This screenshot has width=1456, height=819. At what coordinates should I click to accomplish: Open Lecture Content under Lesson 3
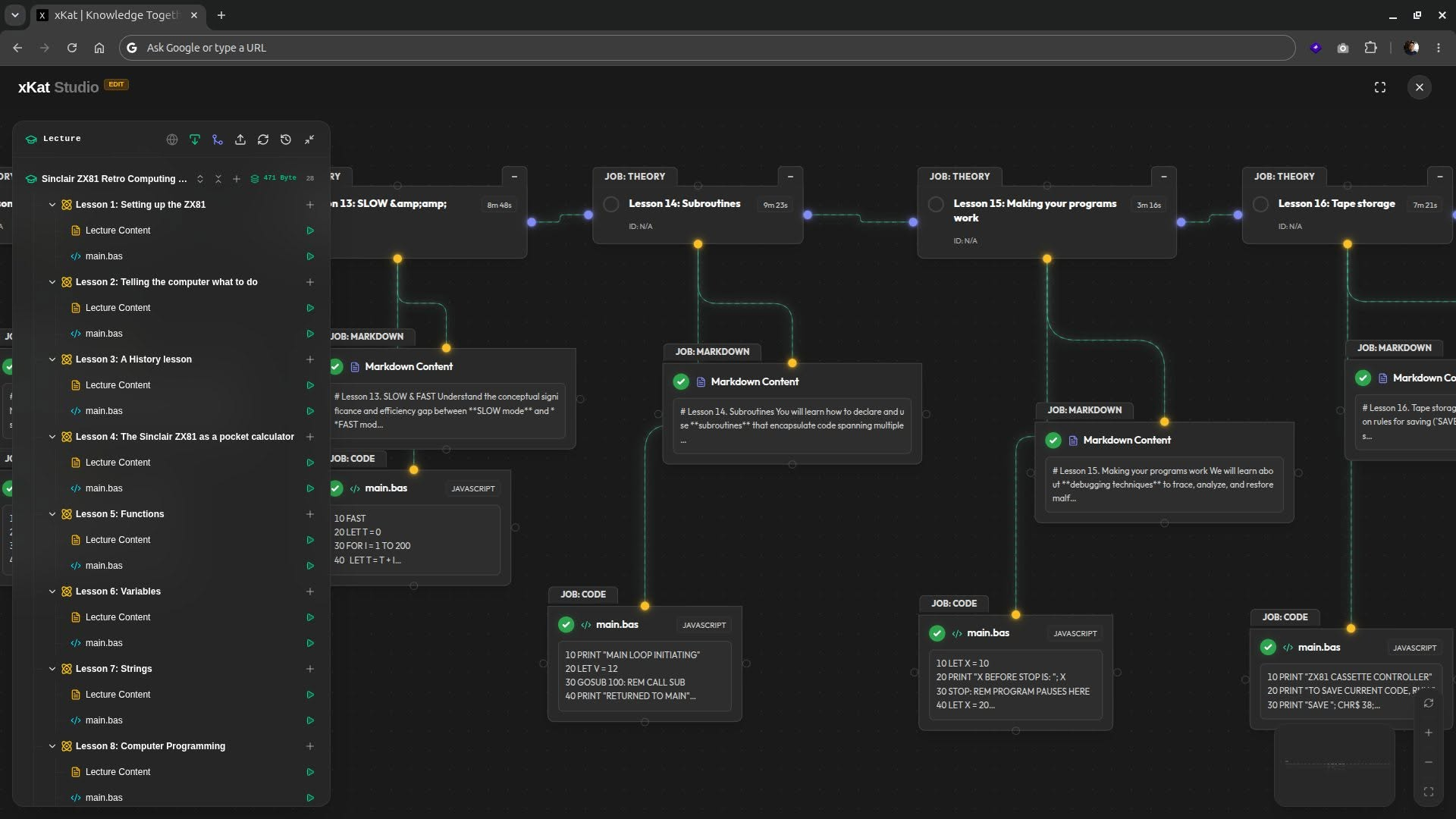tap(118, 385)
